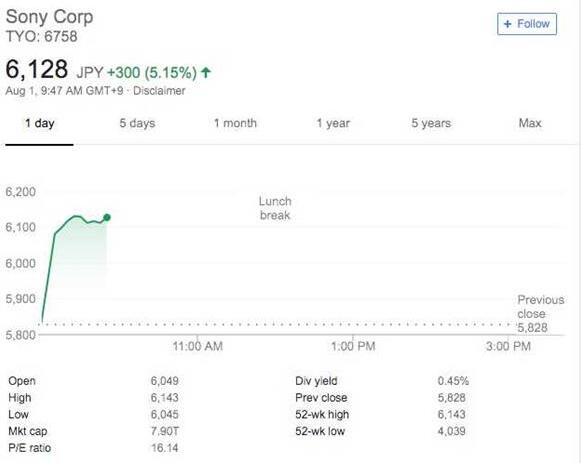
Task: Click the 11:00 AM axis label
Action: tap(197, 346)
